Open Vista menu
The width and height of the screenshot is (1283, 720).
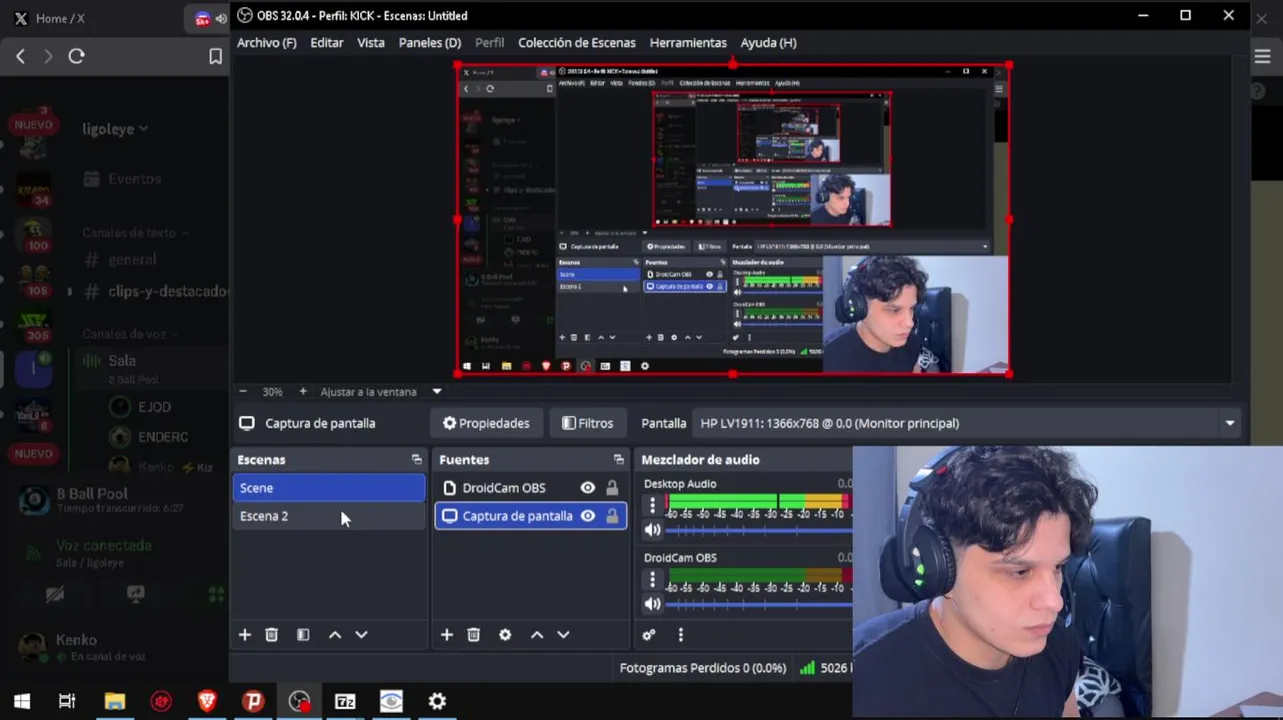[371, 43]
